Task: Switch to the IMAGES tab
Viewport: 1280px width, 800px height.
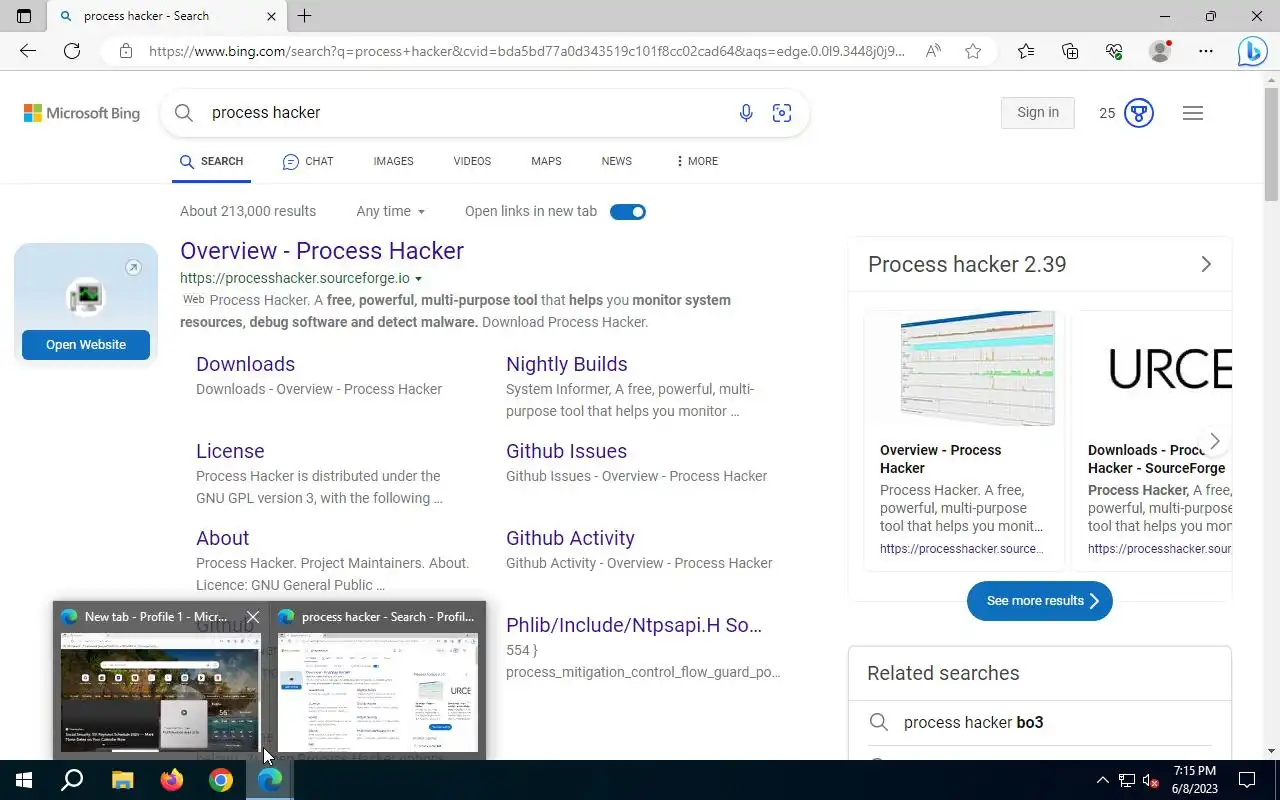Action: [x=393, y=161]
